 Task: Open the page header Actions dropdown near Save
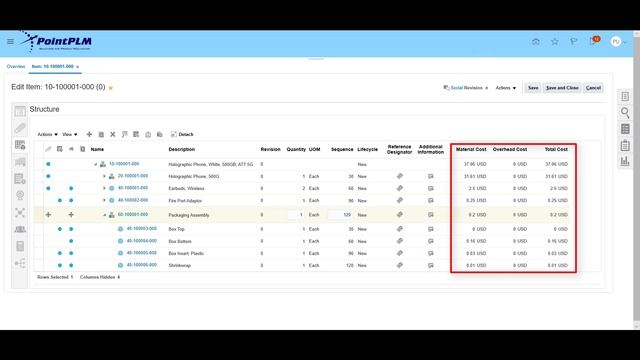pos(506,88)
